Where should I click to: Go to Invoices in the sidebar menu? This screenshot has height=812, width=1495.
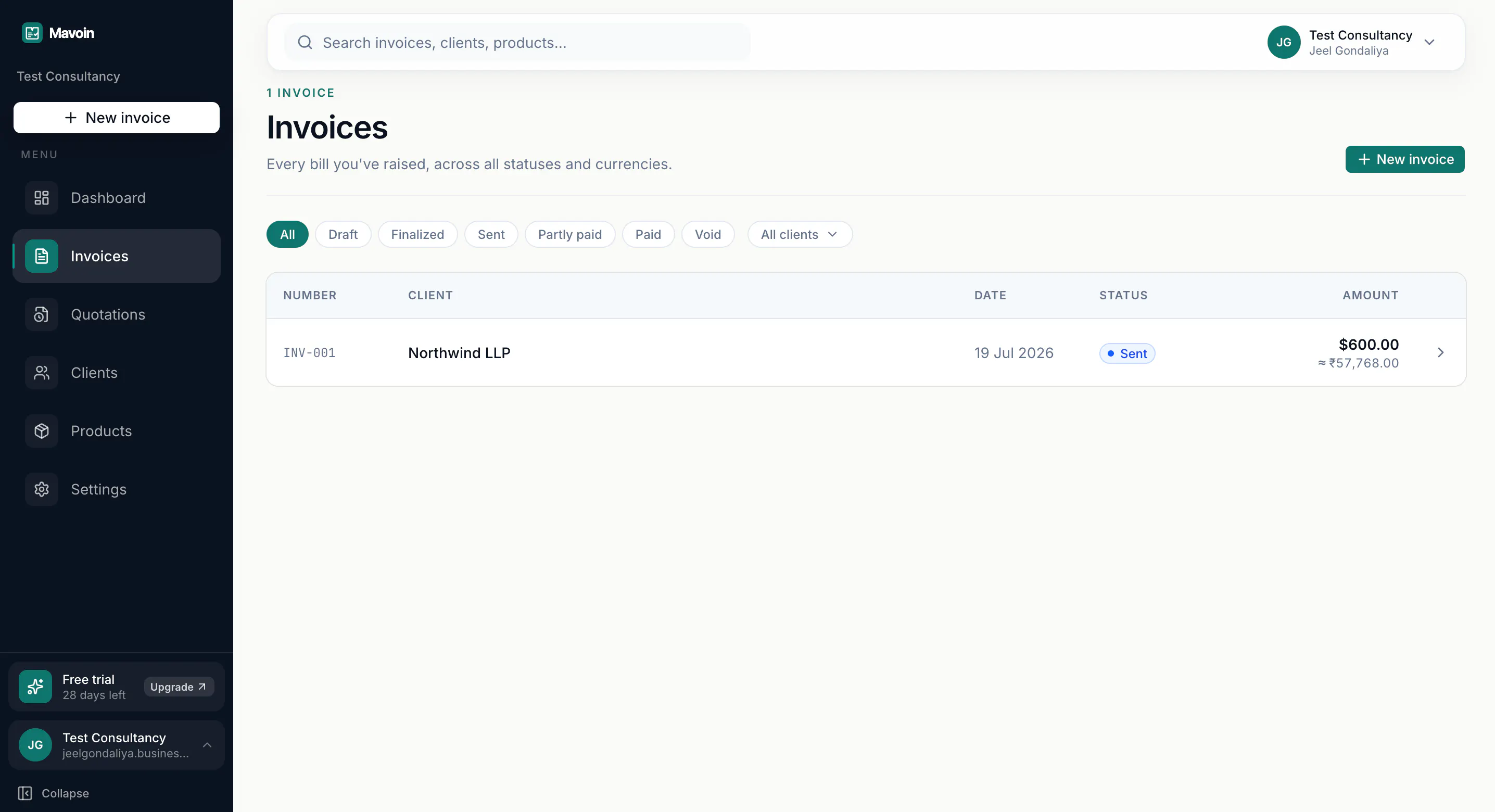pyautogui.click(x=117, y=256)
